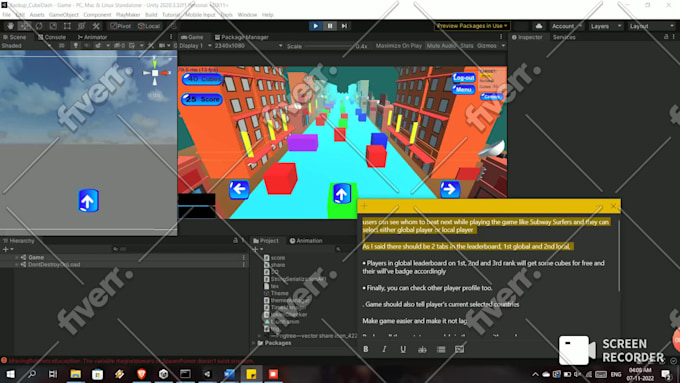Select the Rect transform tool

pyautogui.click(x=67, y=26)
